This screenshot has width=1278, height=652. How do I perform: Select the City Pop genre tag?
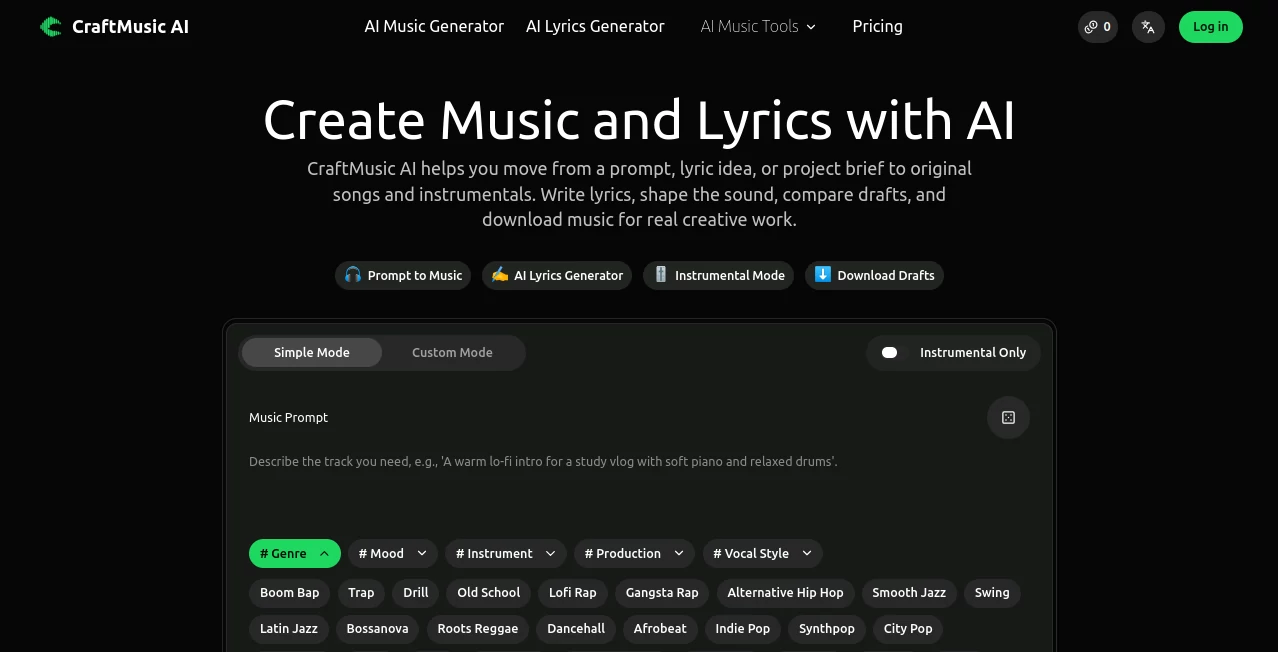click(x=908, y=629)
